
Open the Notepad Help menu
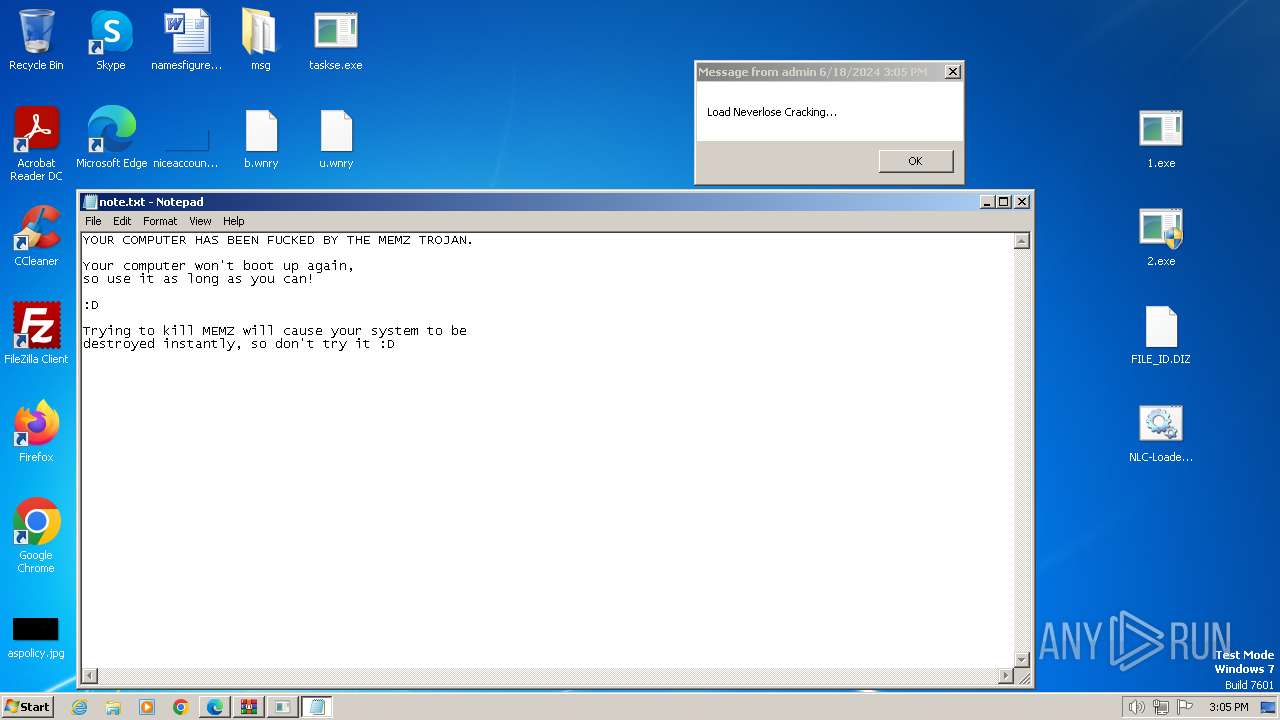[234, 221]
